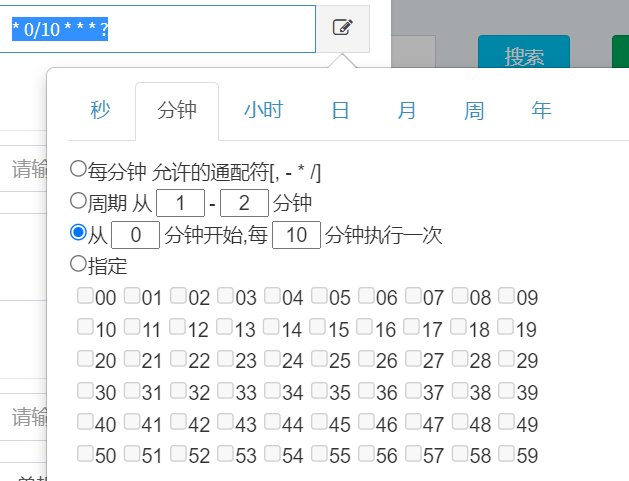Check minute 39 checkbox
This screenshot has width=629, height=481.
[506, 390]
